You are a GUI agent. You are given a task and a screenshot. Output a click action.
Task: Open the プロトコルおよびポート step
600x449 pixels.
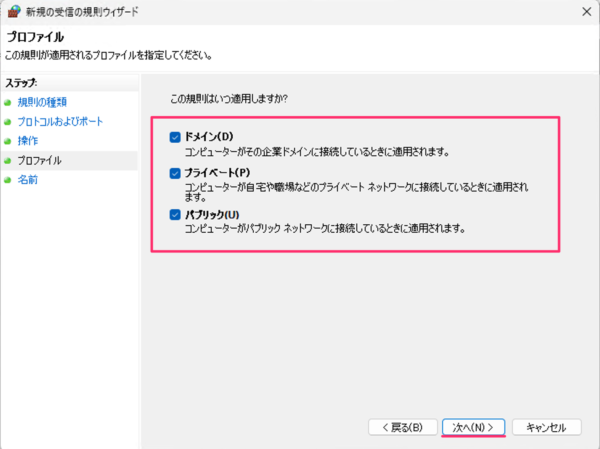[x=60, y=122]
